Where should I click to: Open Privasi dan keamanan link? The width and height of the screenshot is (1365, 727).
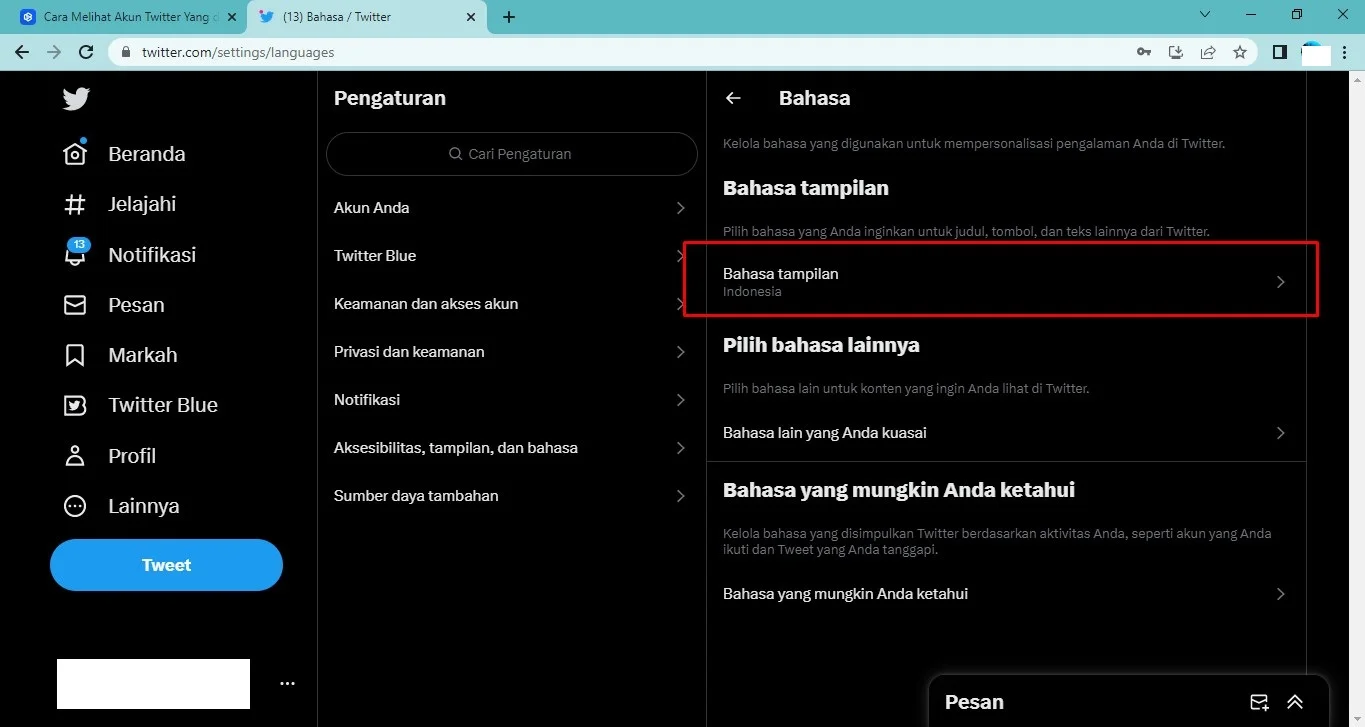[409, 352]
